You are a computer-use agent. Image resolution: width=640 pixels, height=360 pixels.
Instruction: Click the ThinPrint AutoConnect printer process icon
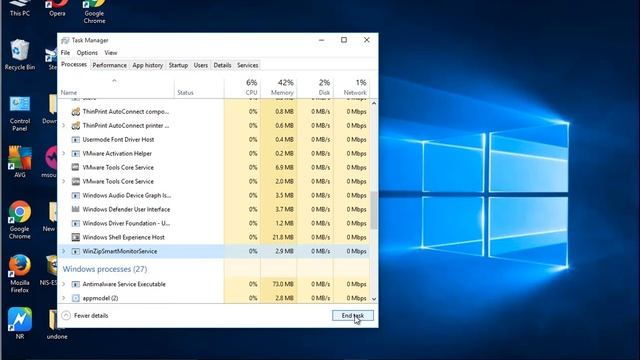pyautogui.click(x=76, y=125)
